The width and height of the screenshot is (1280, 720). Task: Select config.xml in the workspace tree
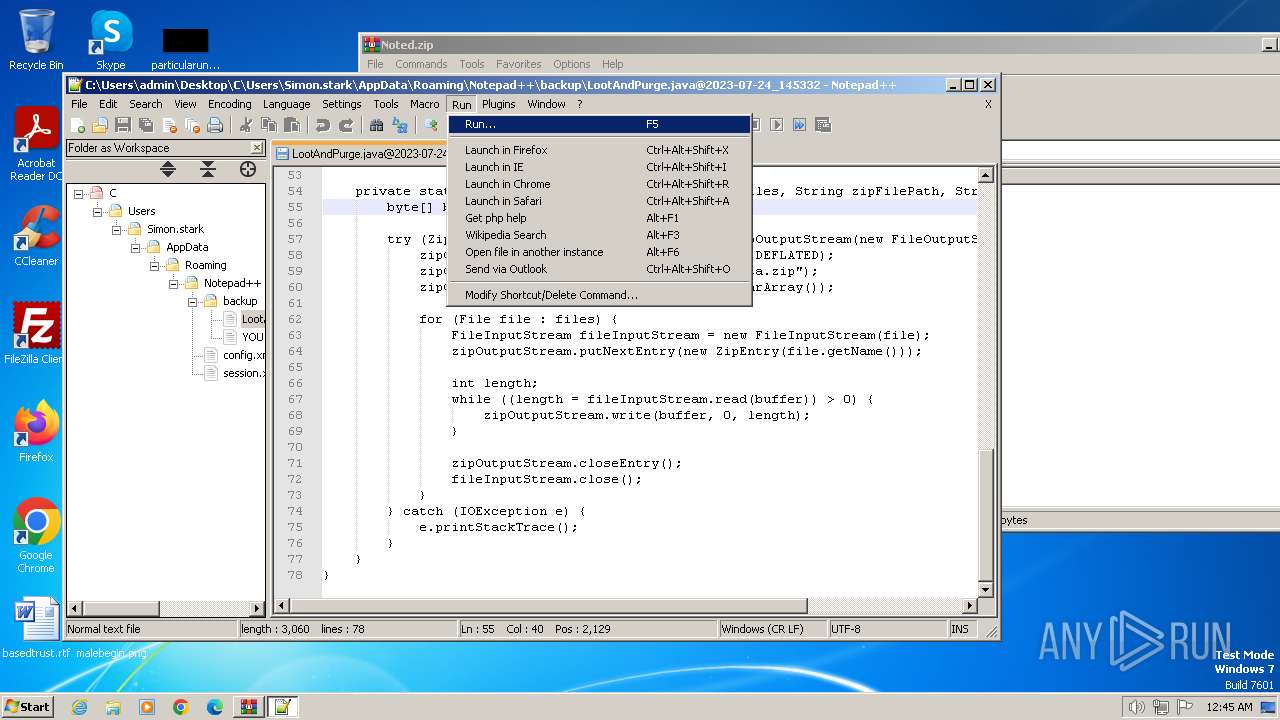pos(243,355)
